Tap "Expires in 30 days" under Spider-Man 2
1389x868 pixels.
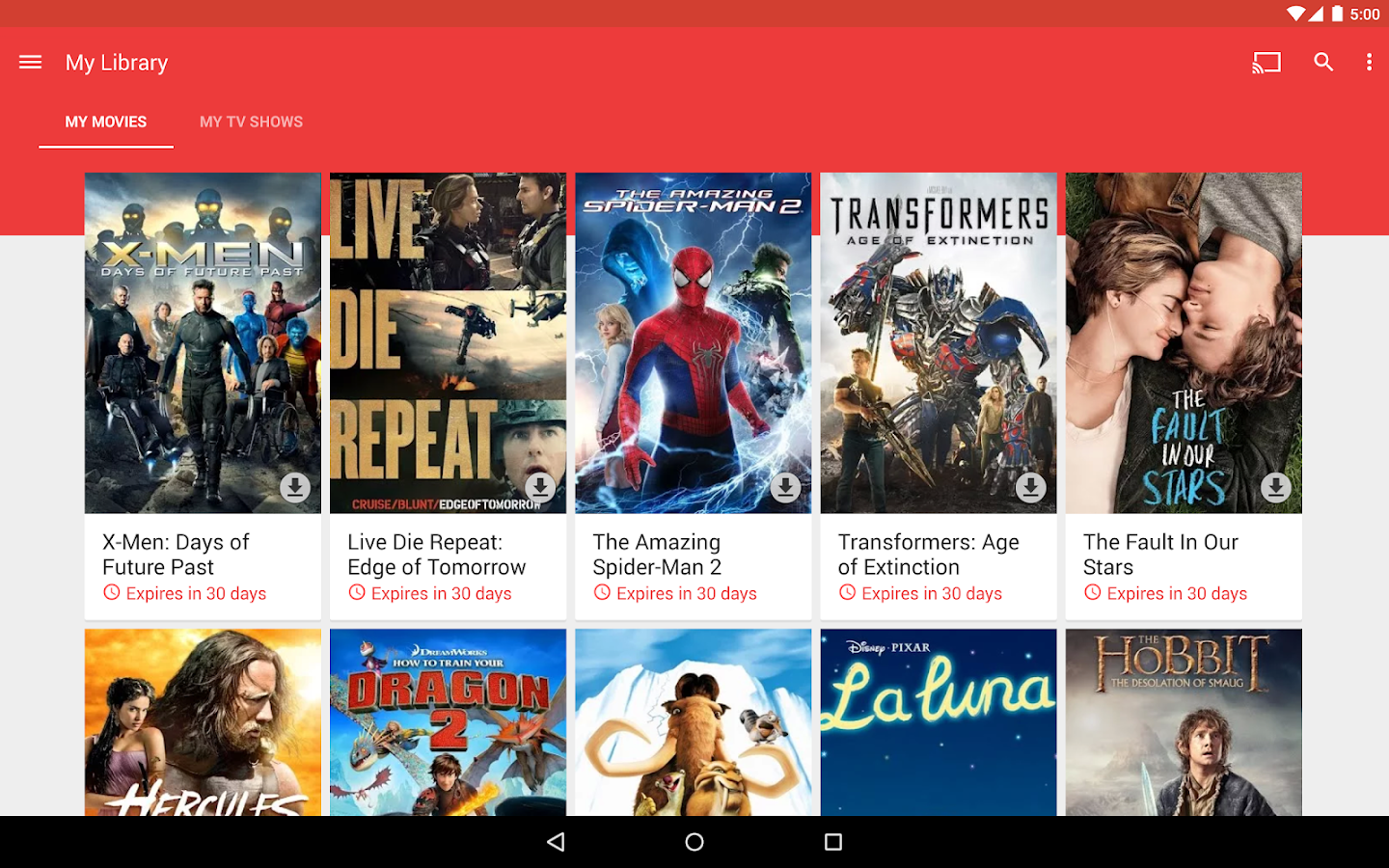click(686, 593)
